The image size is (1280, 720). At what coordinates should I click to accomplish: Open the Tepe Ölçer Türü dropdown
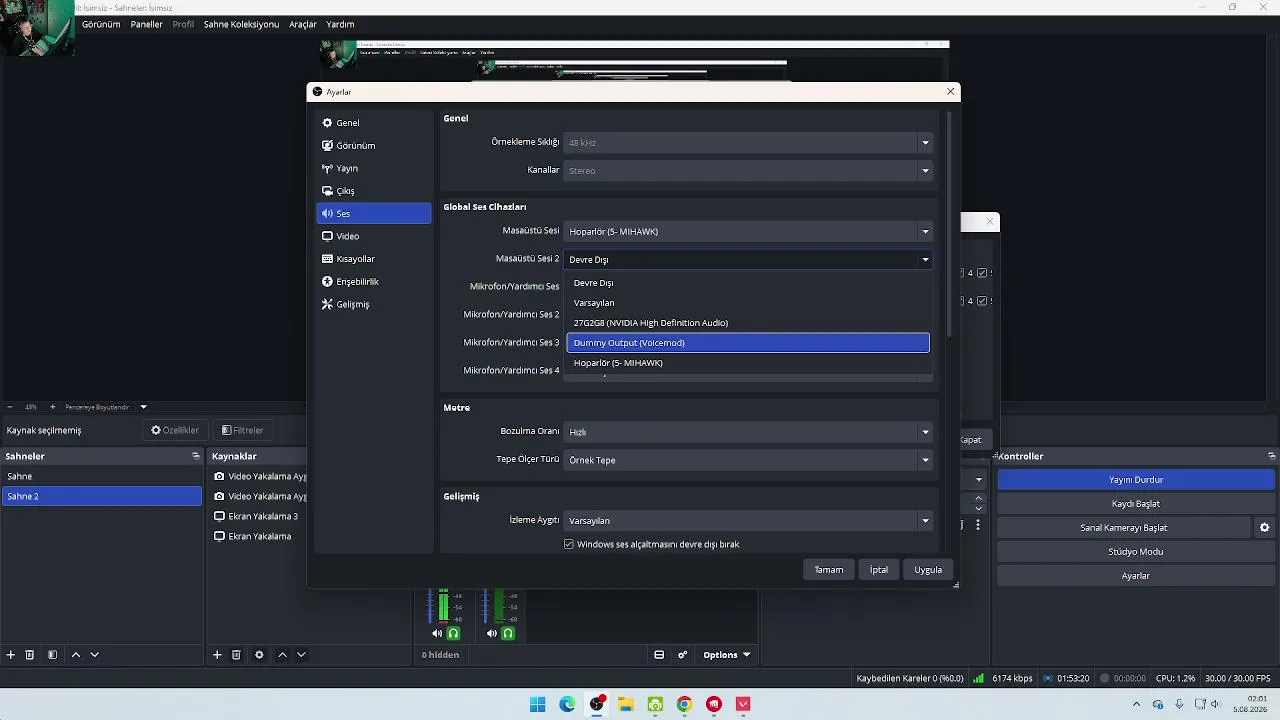click(748, 460)
